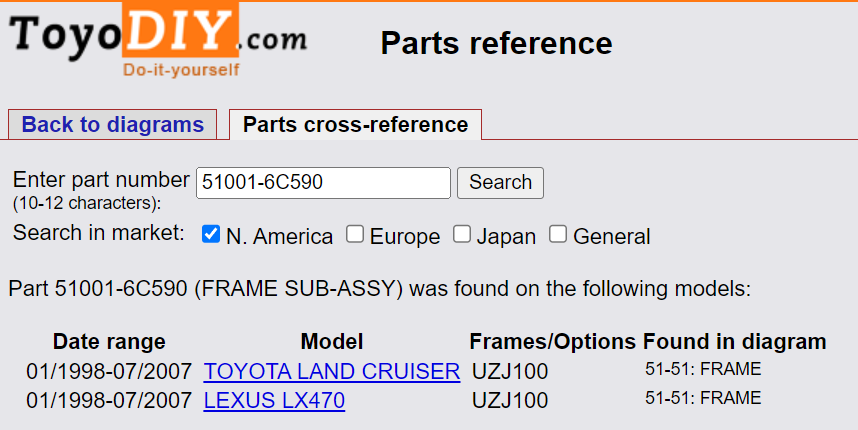
Task: Follow the LEXUS LX470 model link
Action: pos(274,402)
